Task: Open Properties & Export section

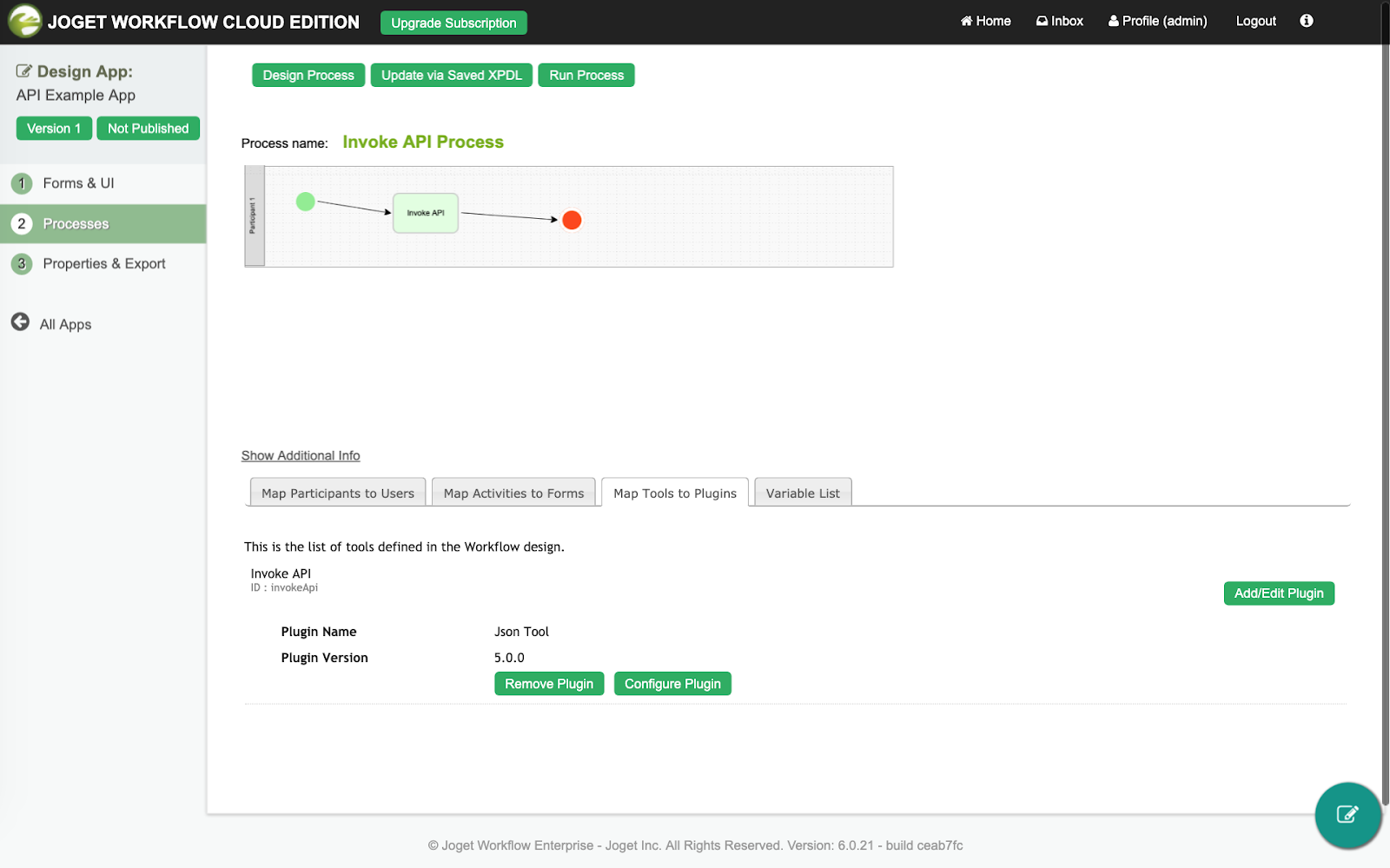Action: point(103,263)
